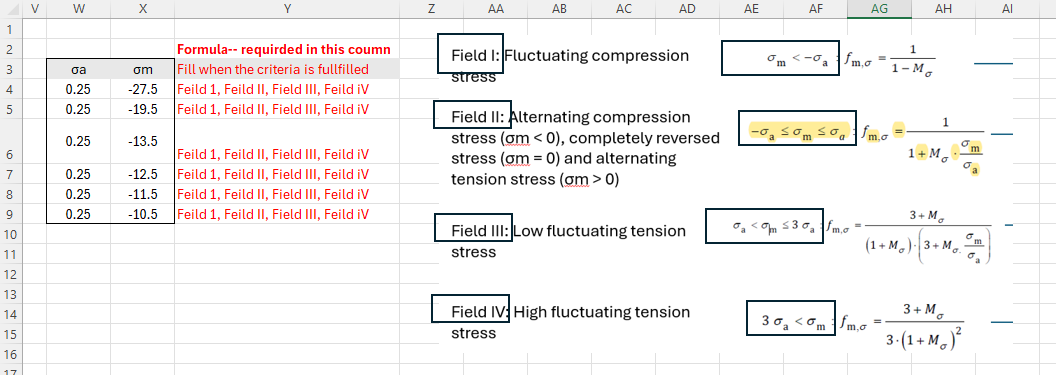Select cell with σm header

pos(143,69)
